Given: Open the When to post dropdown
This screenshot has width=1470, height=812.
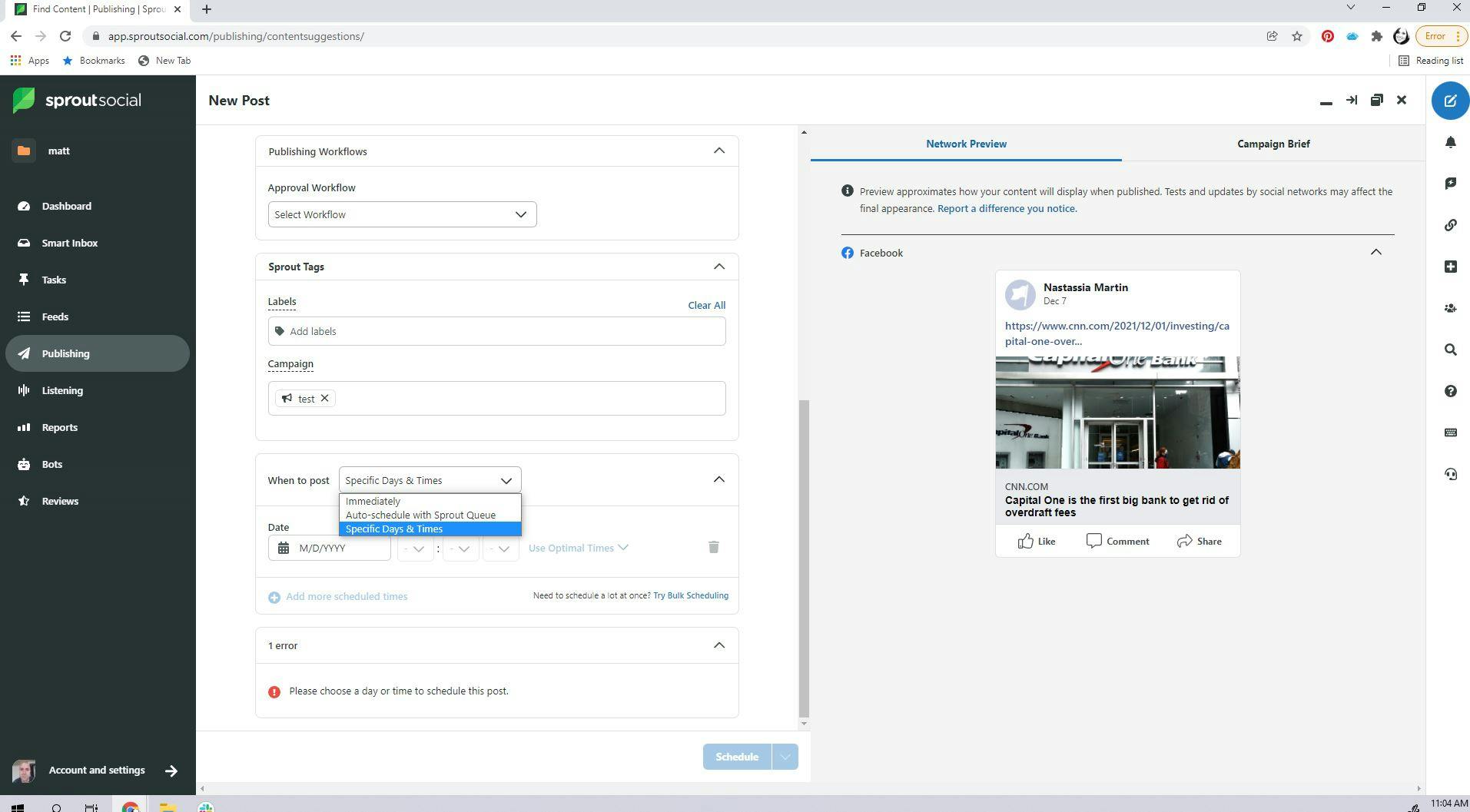Looking at the screenshot, I should (430, 480).
